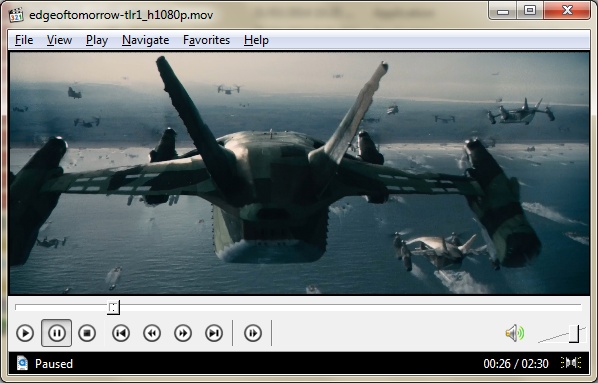The height and width of the screenshot is (383, 598).
Task: Open the Navigate menu
Action: [x=145, y=40]
